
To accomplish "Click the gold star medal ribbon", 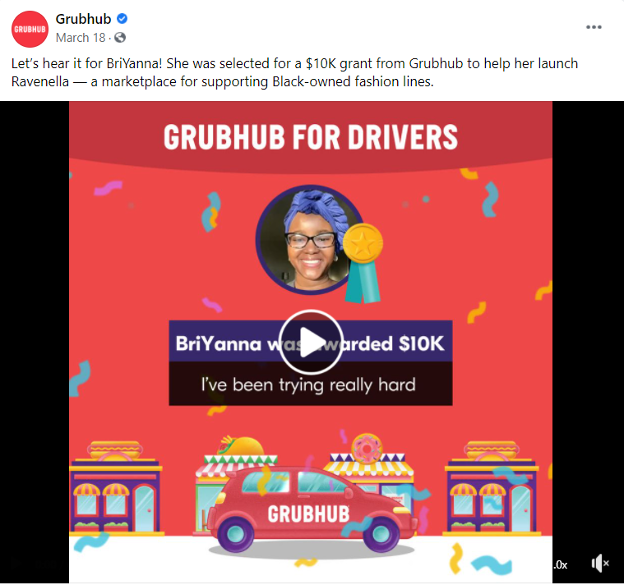I will pos(363,263).
